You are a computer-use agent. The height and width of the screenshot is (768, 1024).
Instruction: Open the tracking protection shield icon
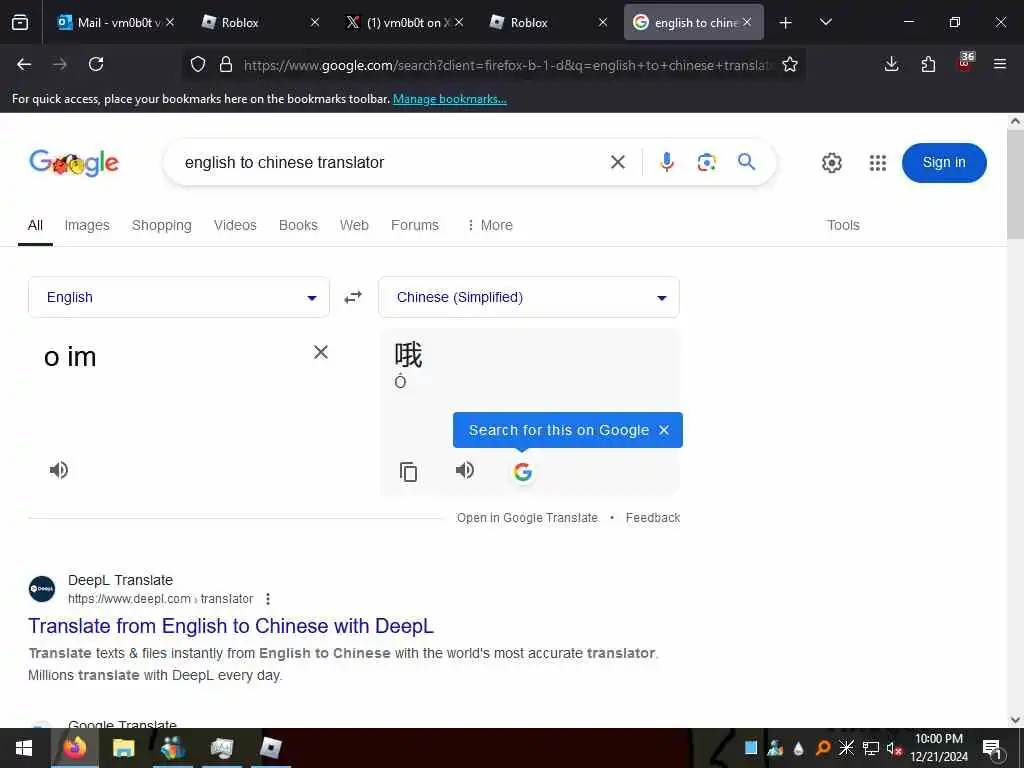[198, 64]
